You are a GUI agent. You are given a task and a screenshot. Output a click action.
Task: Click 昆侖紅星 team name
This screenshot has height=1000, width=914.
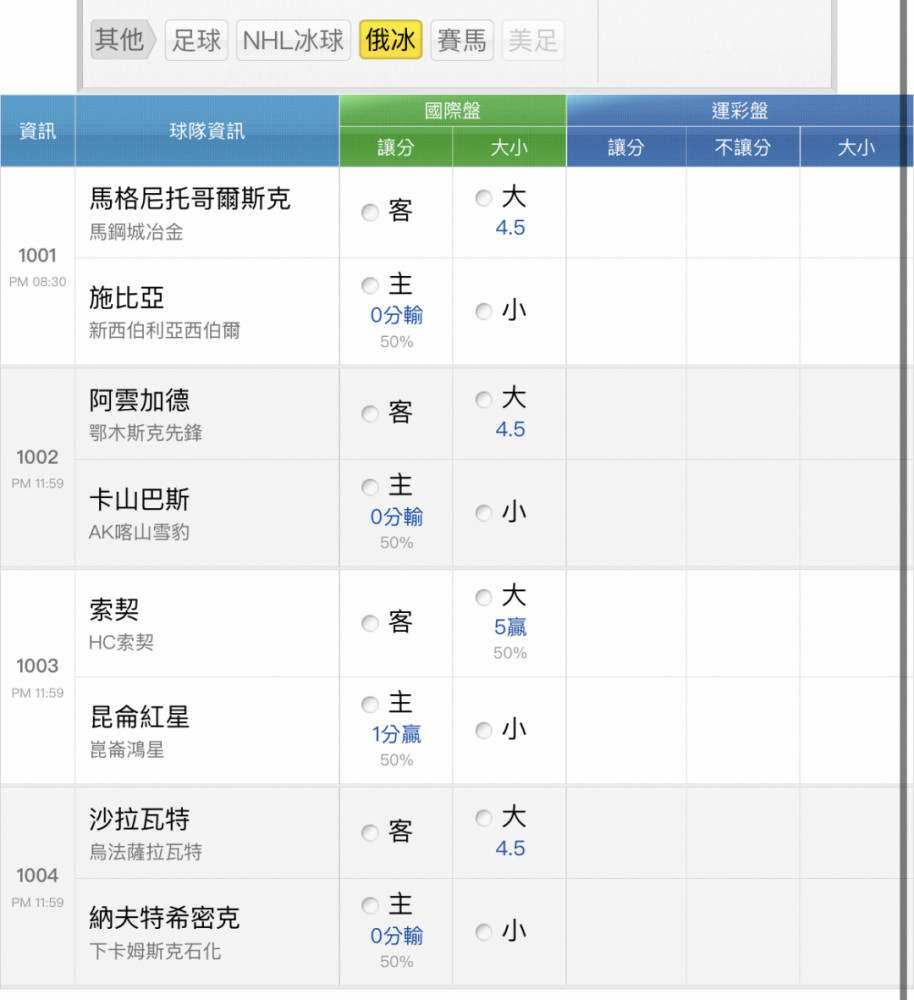coord(139,717)
